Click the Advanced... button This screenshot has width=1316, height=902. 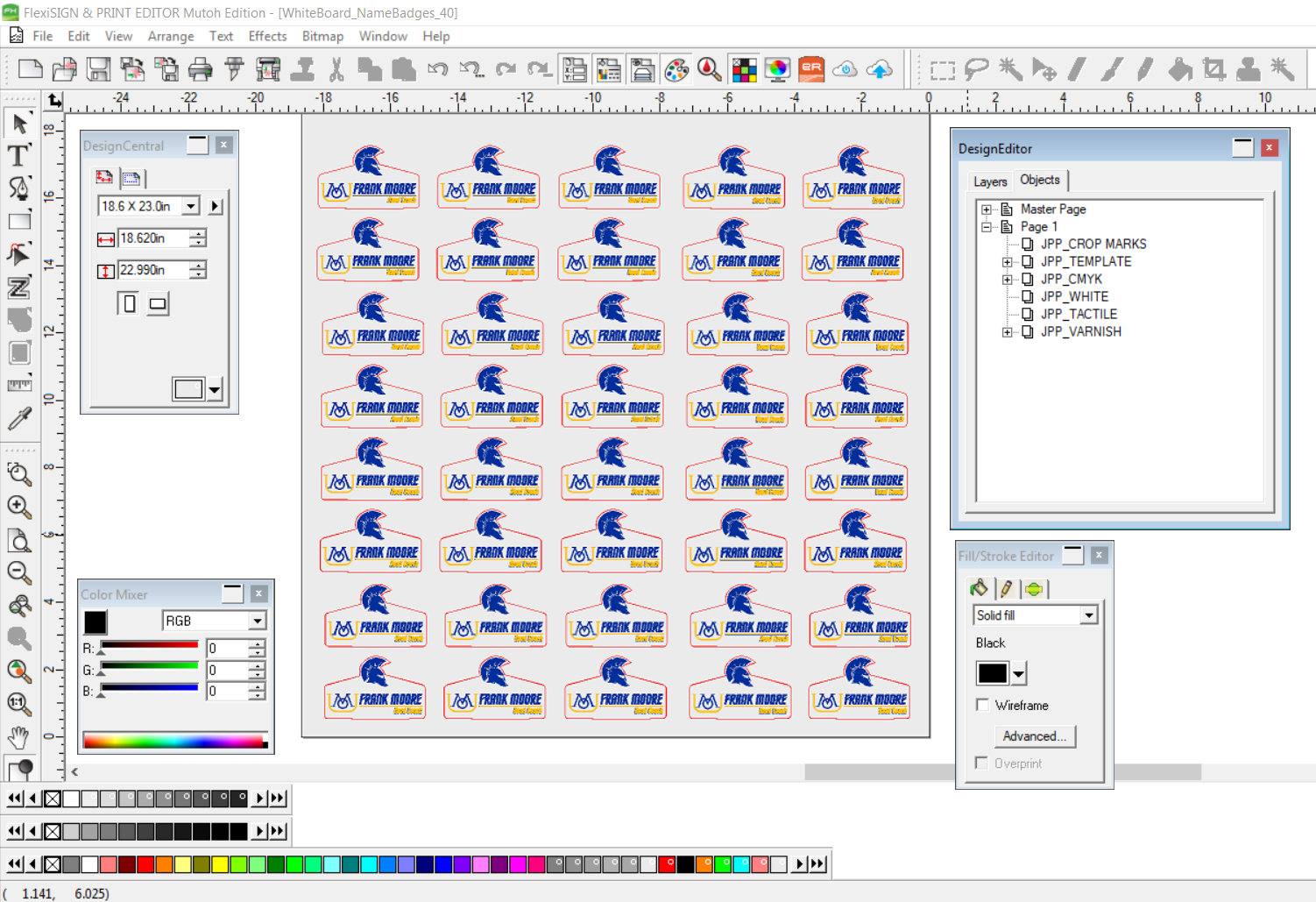[x=1035, y=736]
